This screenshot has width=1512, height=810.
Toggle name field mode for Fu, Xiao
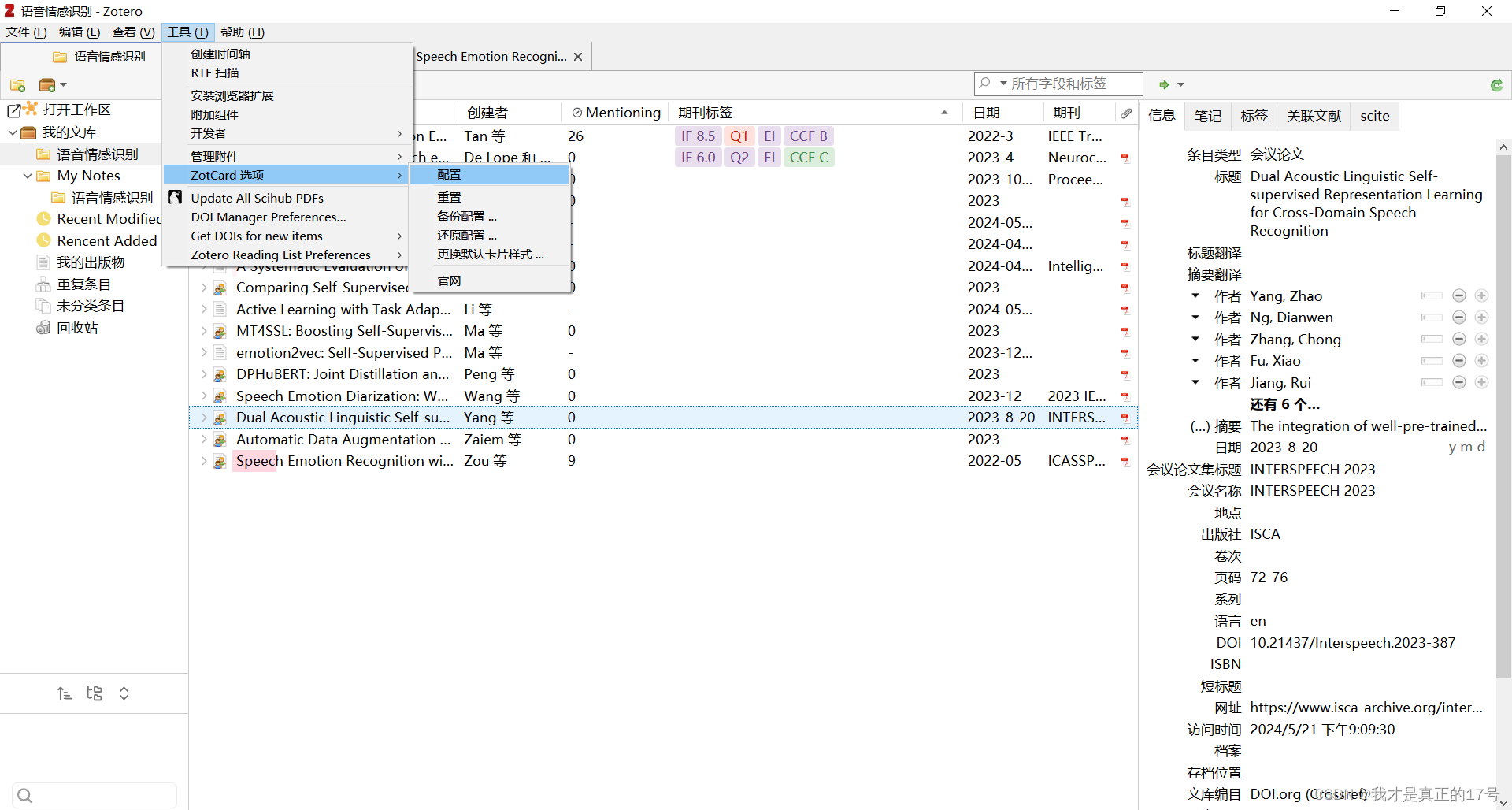[1432, 360]
